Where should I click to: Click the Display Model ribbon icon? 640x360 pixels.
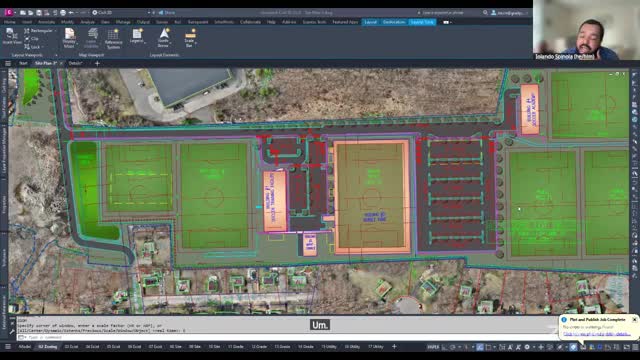point(69,38)
